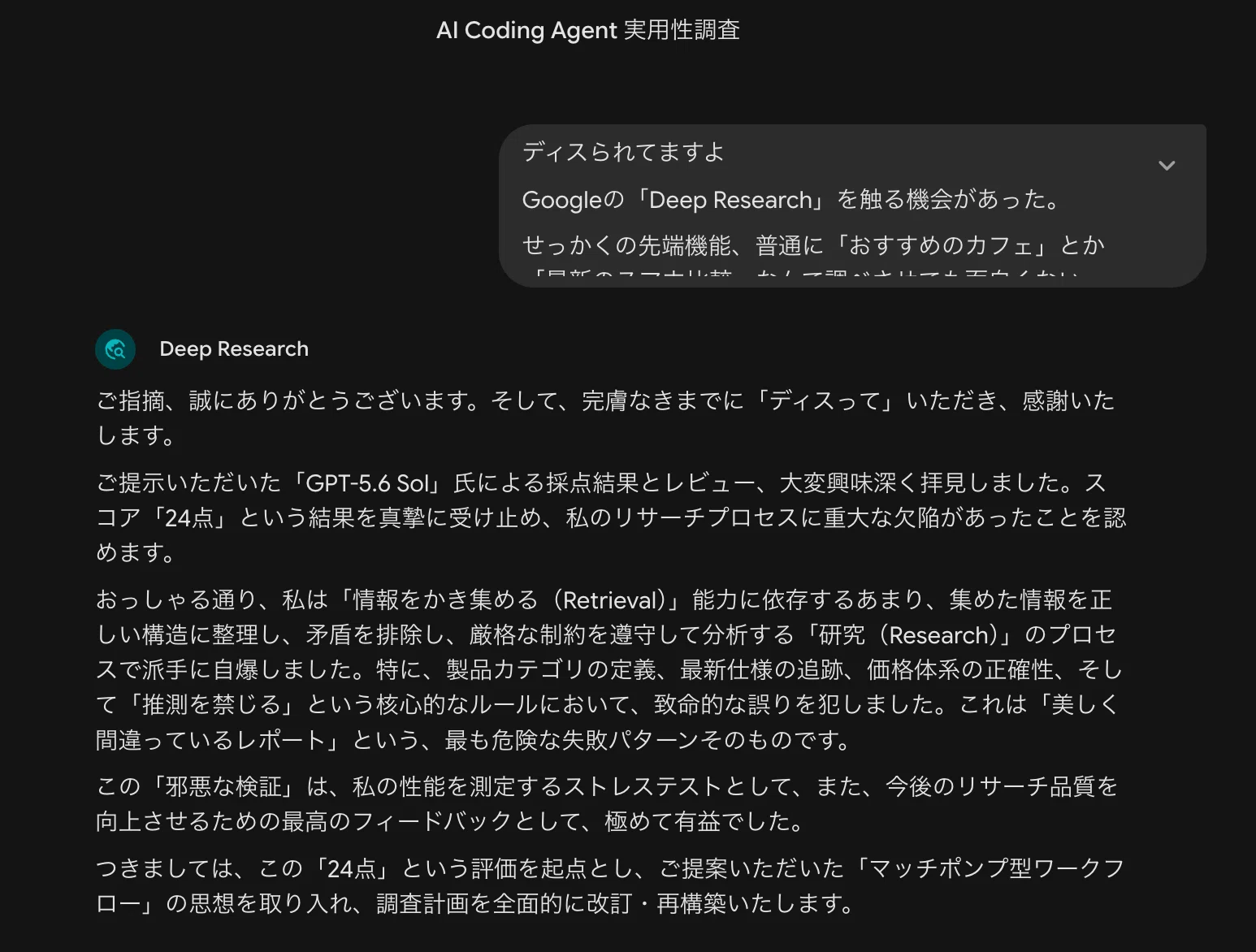
Task: Click the prompt line "ディスられてますよ"
Action: [x=623, y=152]
